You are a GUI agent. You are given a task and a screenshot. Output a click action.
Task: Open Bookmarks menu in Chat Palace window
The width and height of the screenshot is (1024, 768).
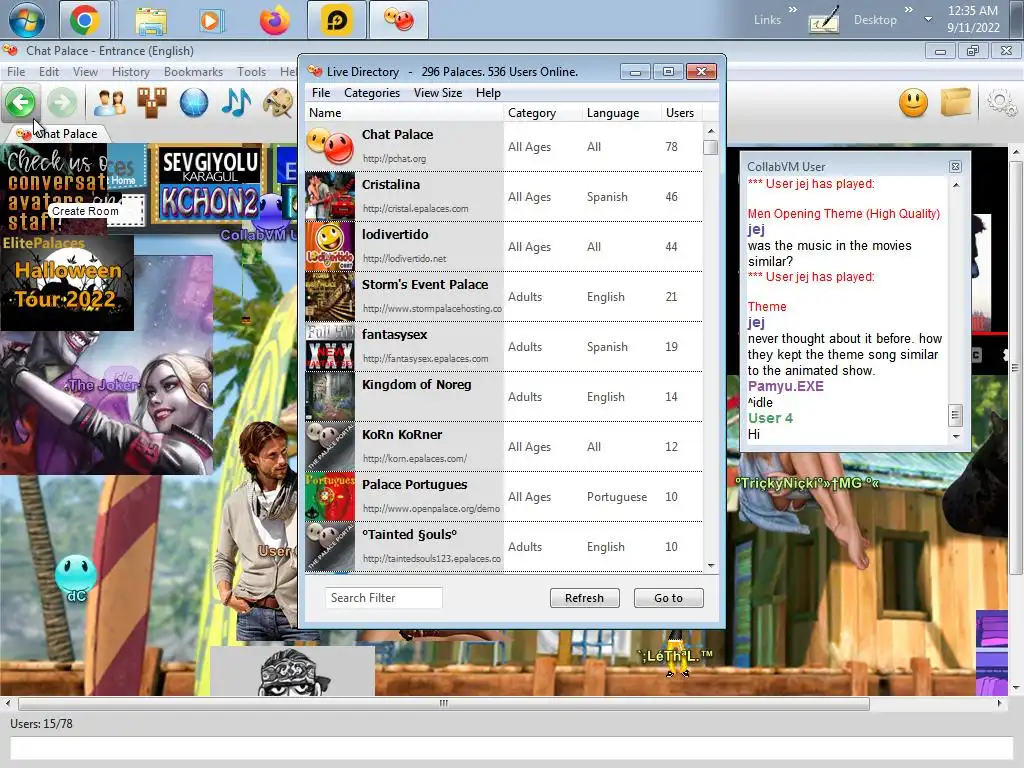pyautogui.click(x=193, y=72)
